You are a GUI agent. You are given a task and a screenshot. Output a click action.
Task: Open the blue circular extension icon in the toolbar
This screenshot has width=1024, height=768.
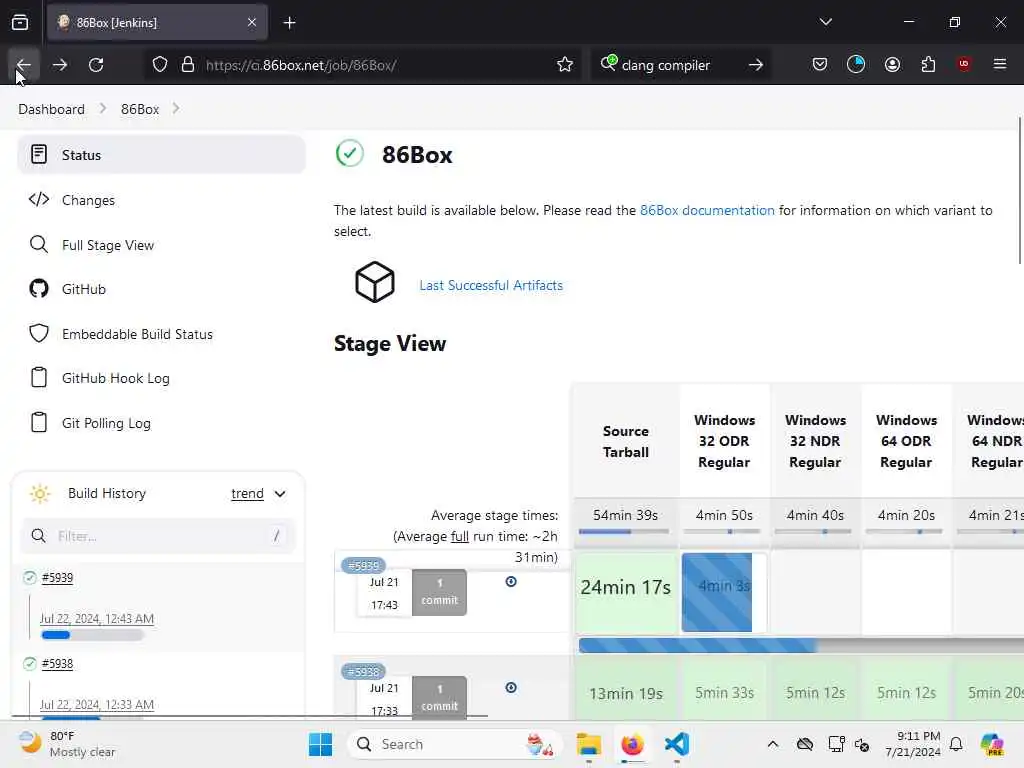click(856, 64)
